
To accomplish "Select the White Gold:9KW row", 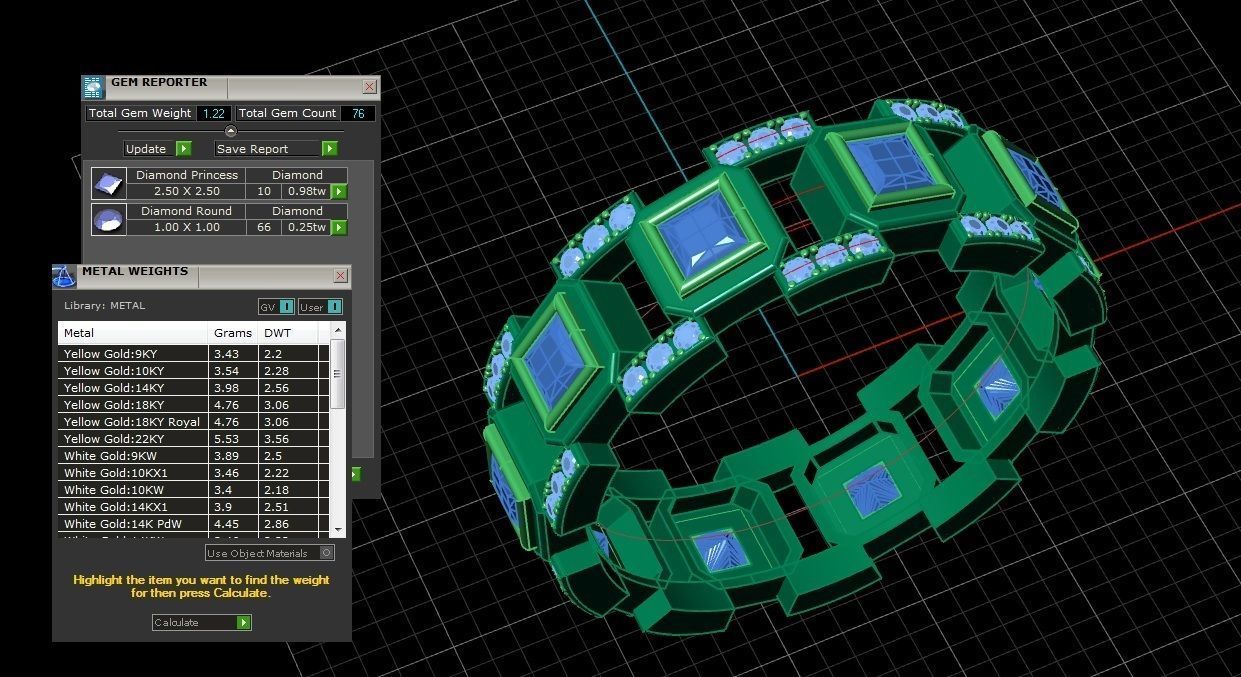I will pos(194,456).
